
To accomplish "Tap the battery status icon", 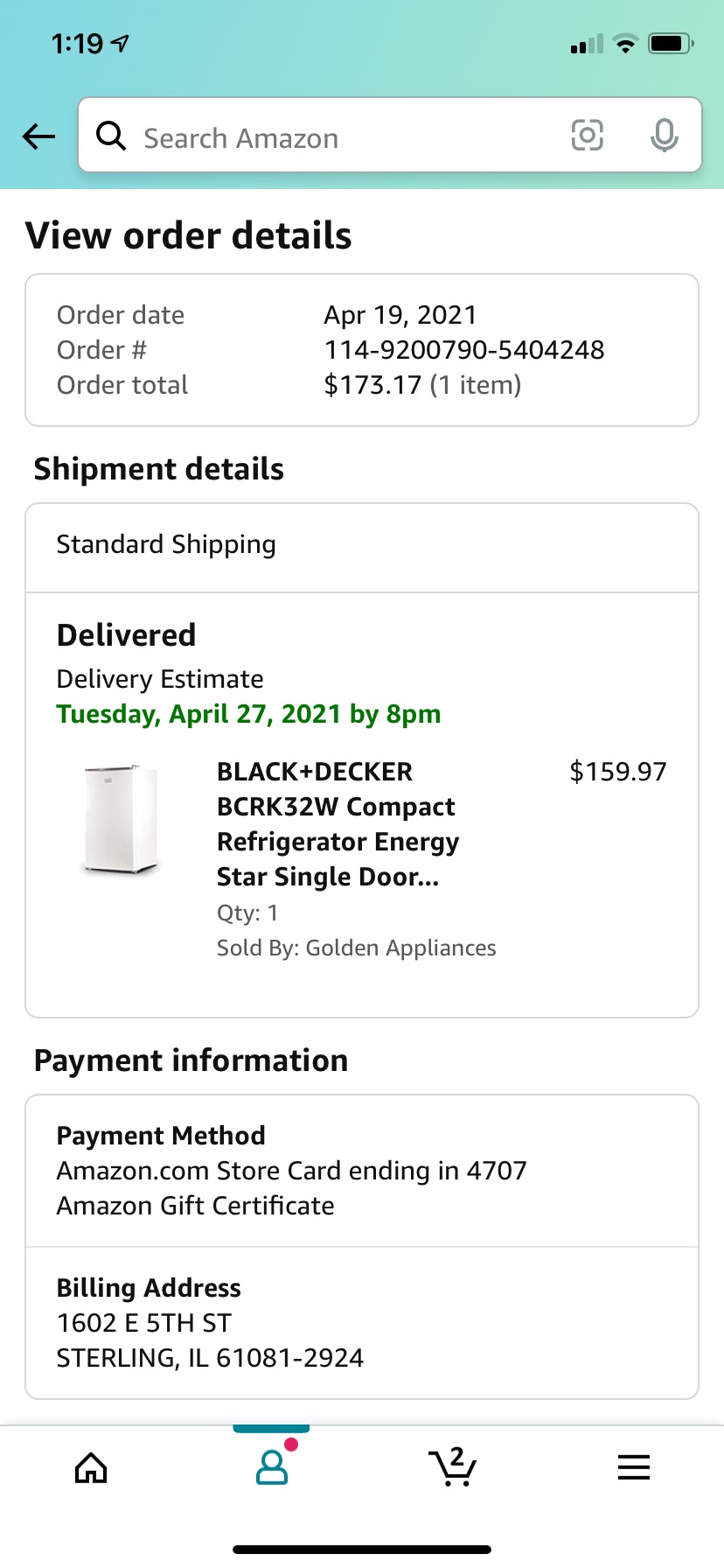I will (x=670, y=43).
